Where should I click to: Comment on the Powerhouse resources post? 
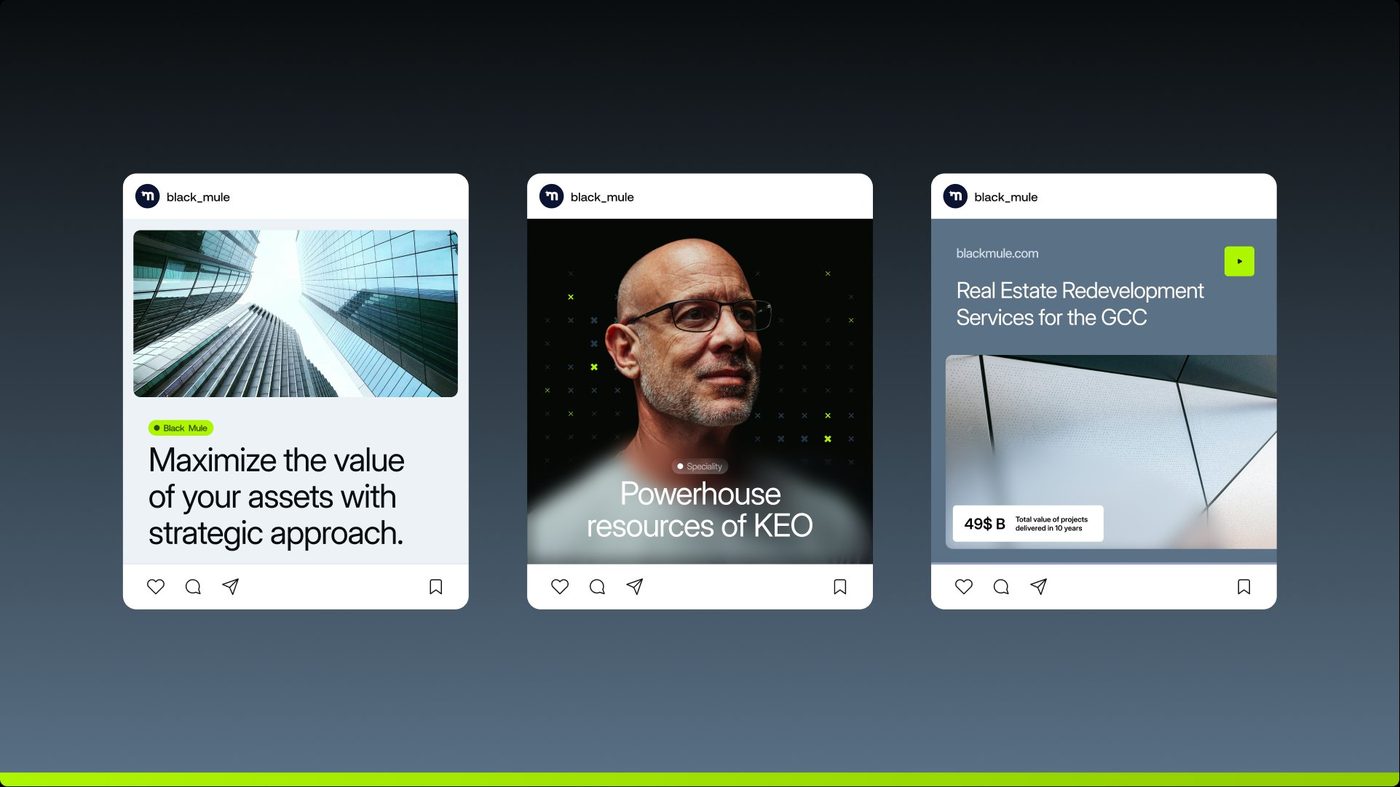tap(597, 587)
